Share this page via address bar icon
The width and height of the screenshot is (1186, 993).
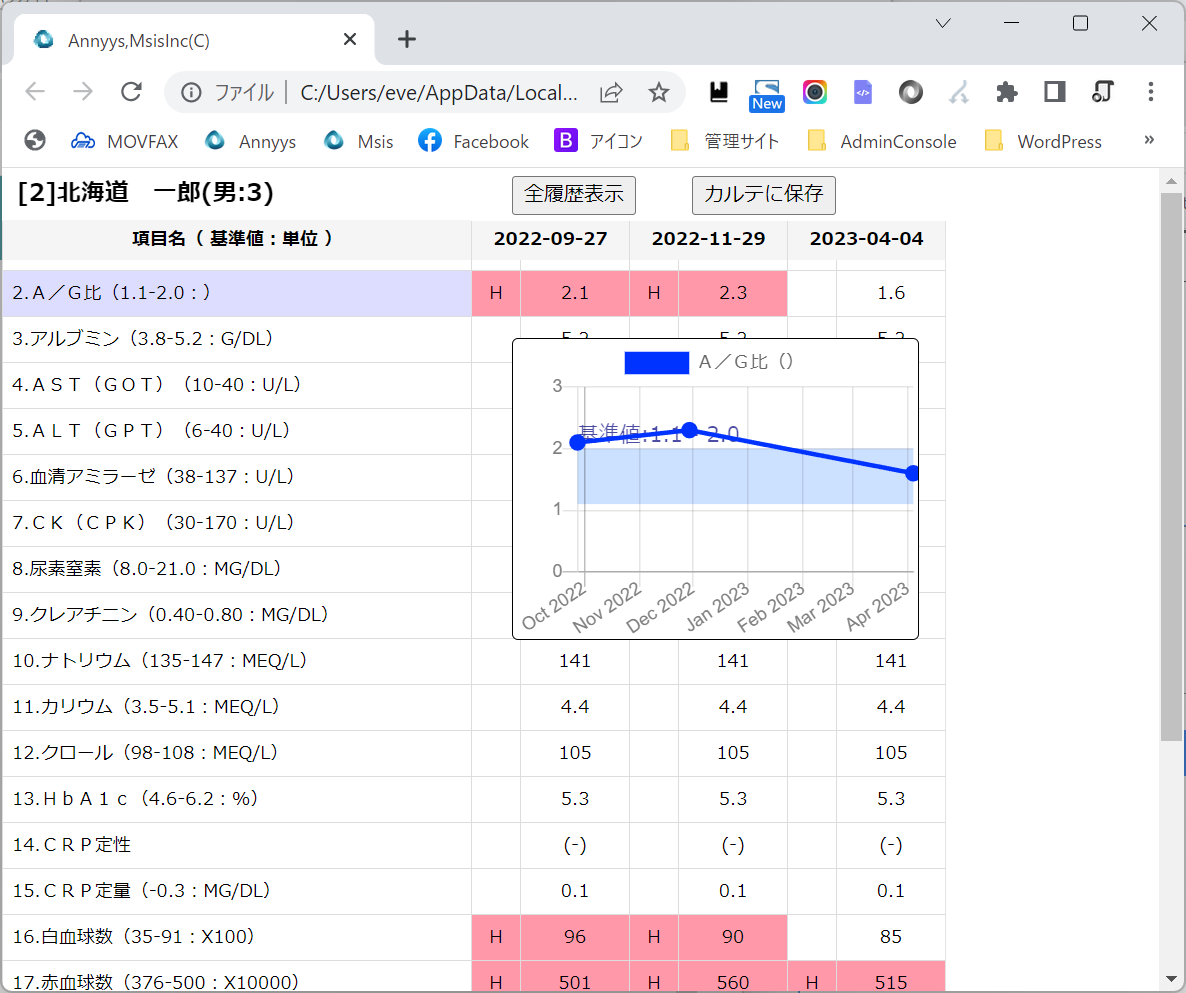coord(611,92)
